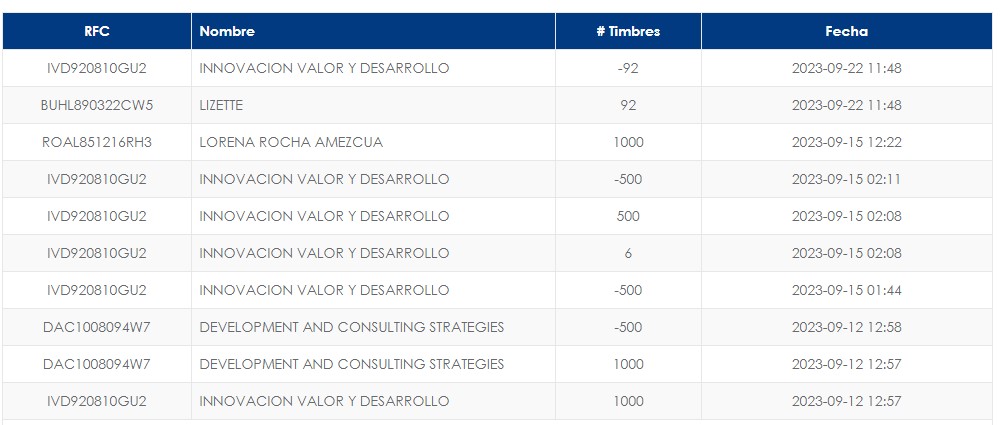Sort by the RFC column header

[97, 31]
